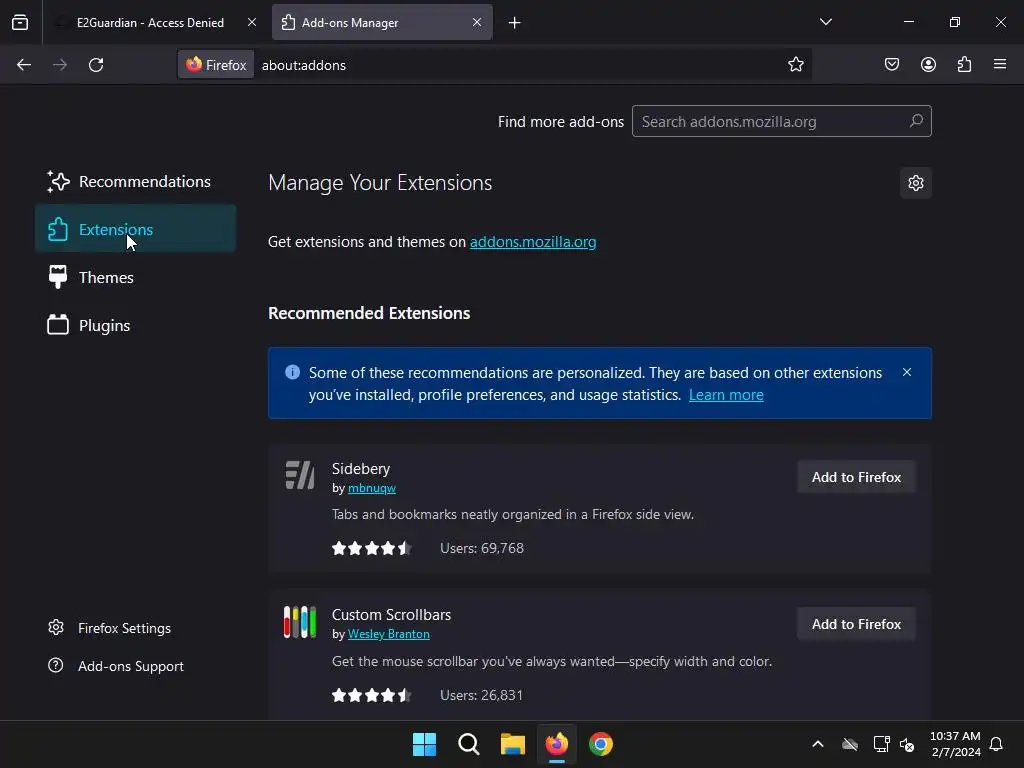Expand the list all tabs chevron
Image resolution: width=1024 pixels, height=768 pixels.
tap(825, 22)
